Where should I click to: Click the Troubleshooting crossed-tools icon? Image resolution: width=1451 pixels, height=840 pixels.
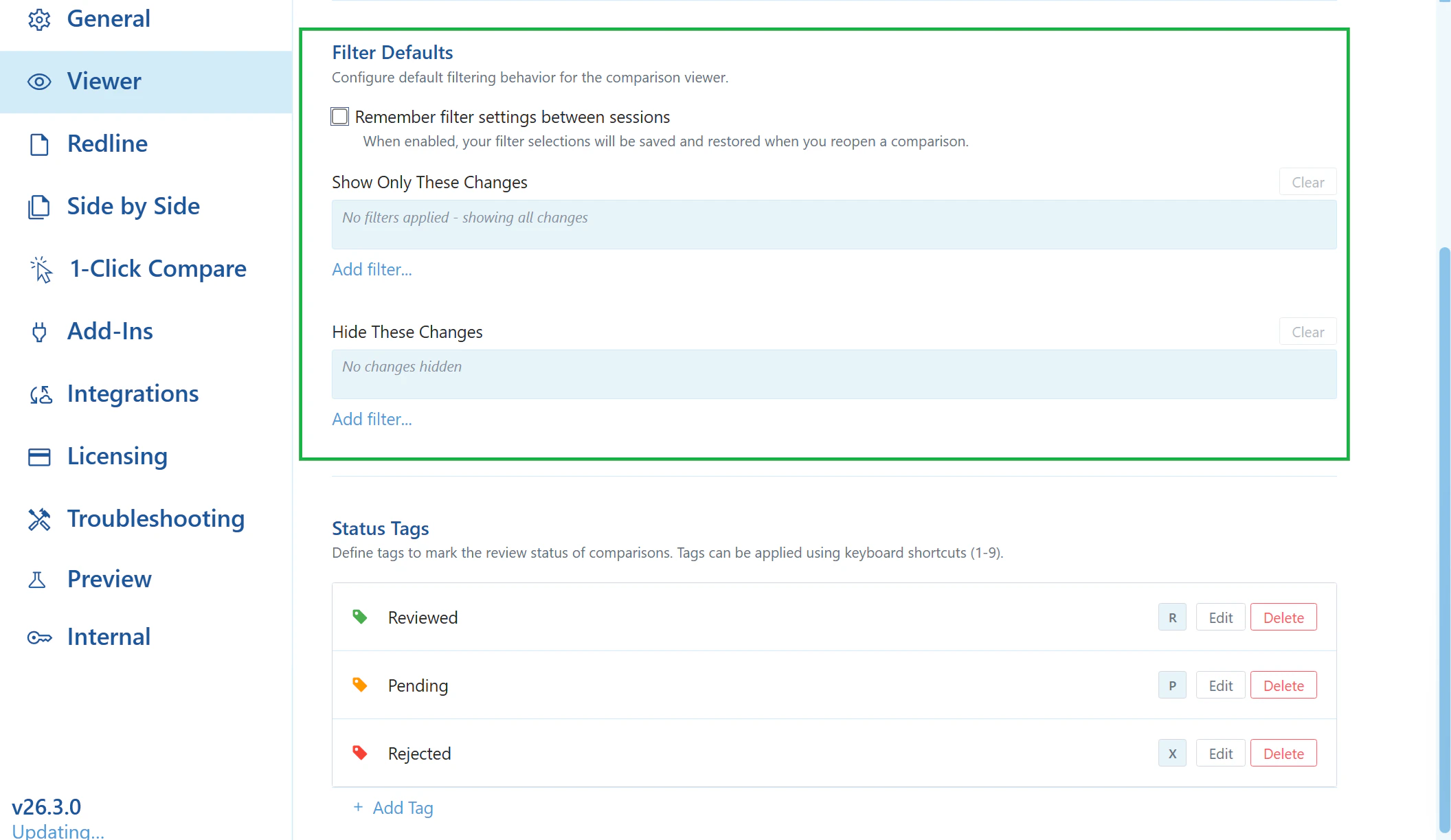tap(39, 519)
